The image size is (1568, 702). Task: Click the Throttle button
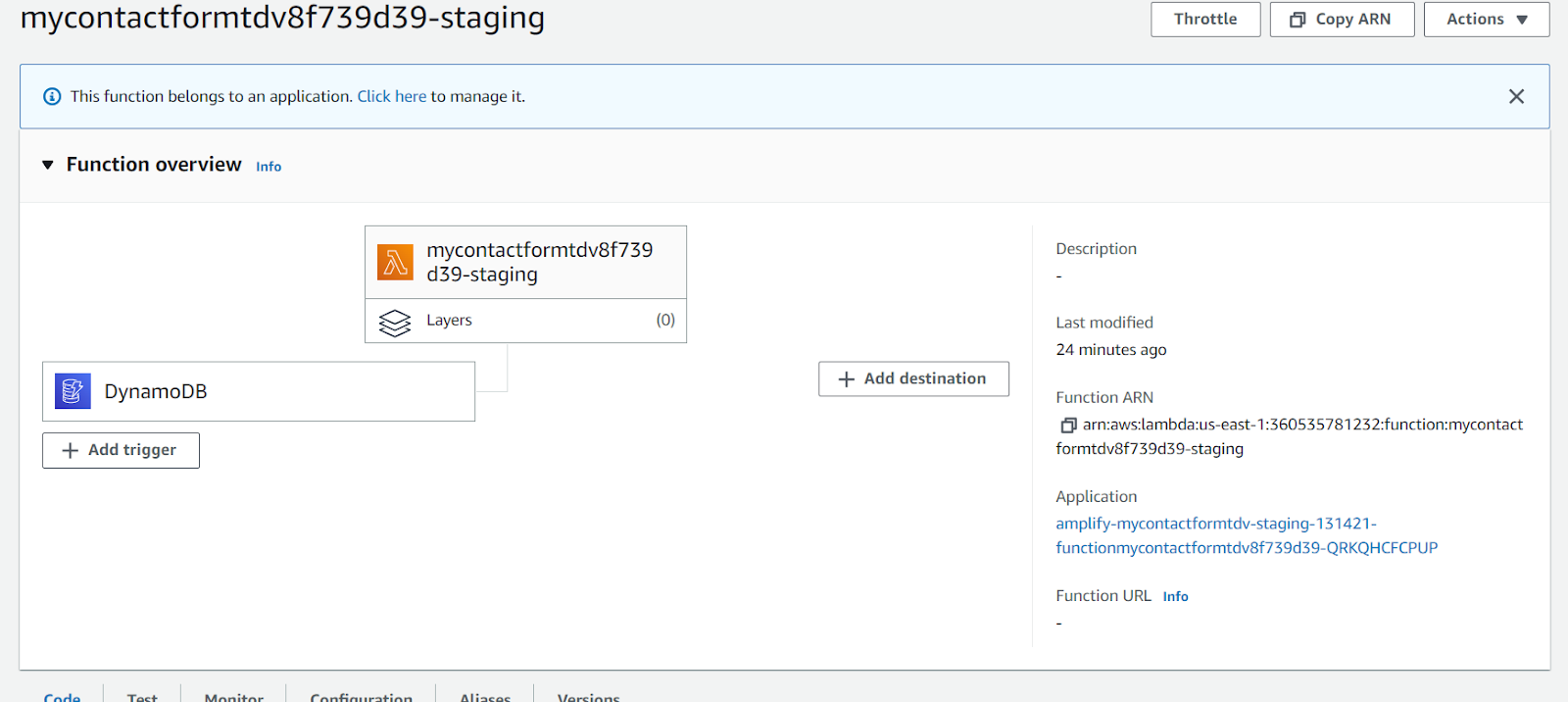(x=1205, y=20)
